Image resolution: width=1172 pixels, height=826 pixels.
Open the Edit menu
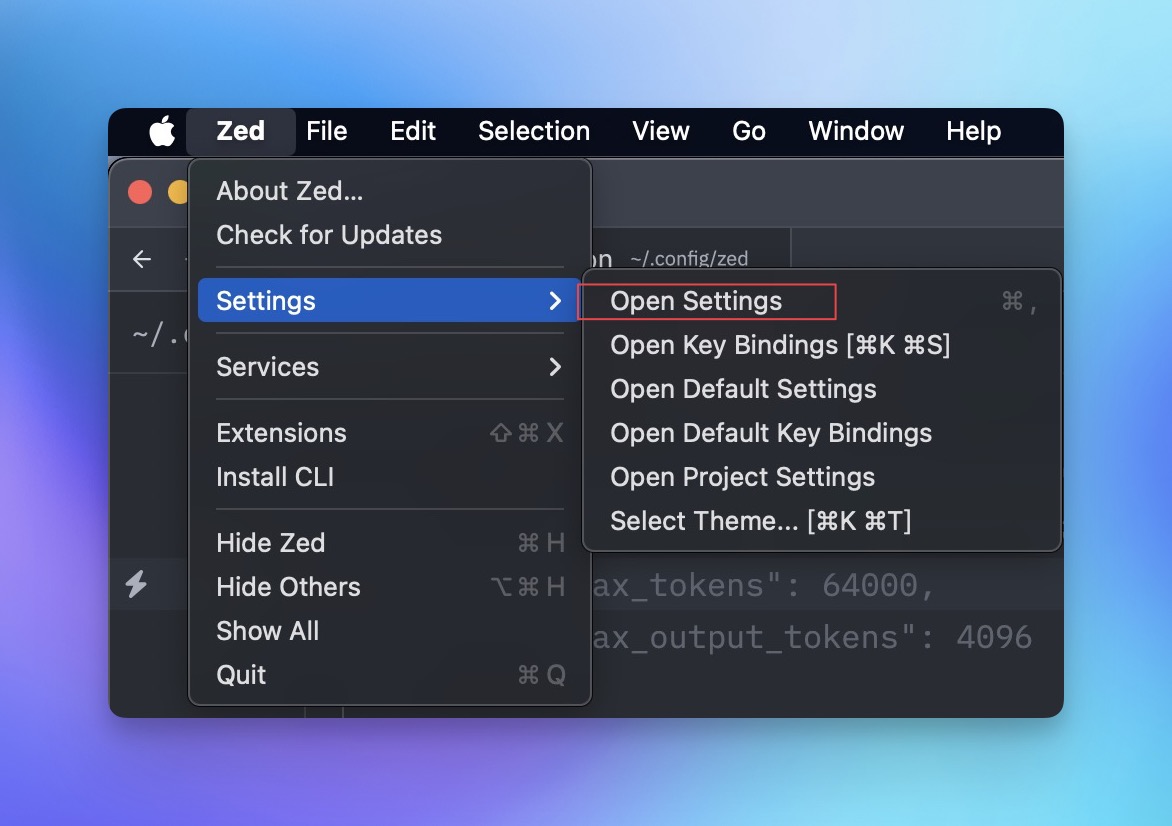click(x=413, y=131)
